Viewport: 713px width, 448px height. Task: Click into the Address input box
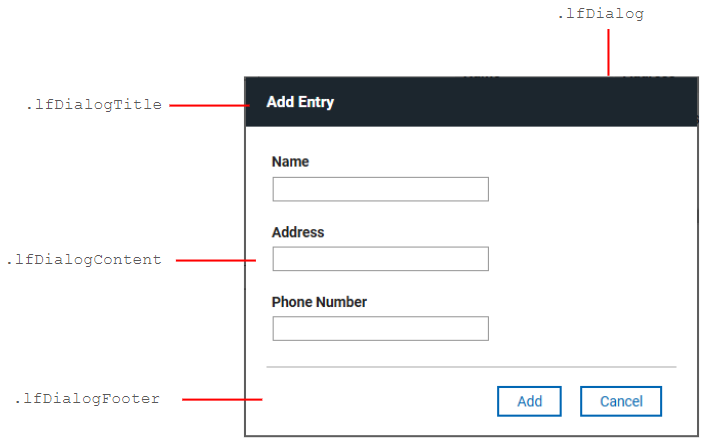(x=380, y=259)
